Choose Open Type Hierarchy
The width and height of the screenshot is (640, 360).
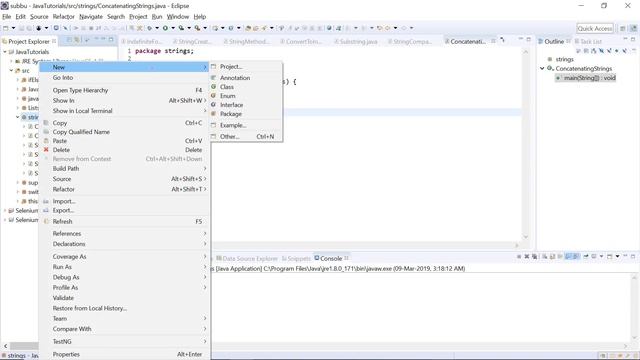click(80, 90)
